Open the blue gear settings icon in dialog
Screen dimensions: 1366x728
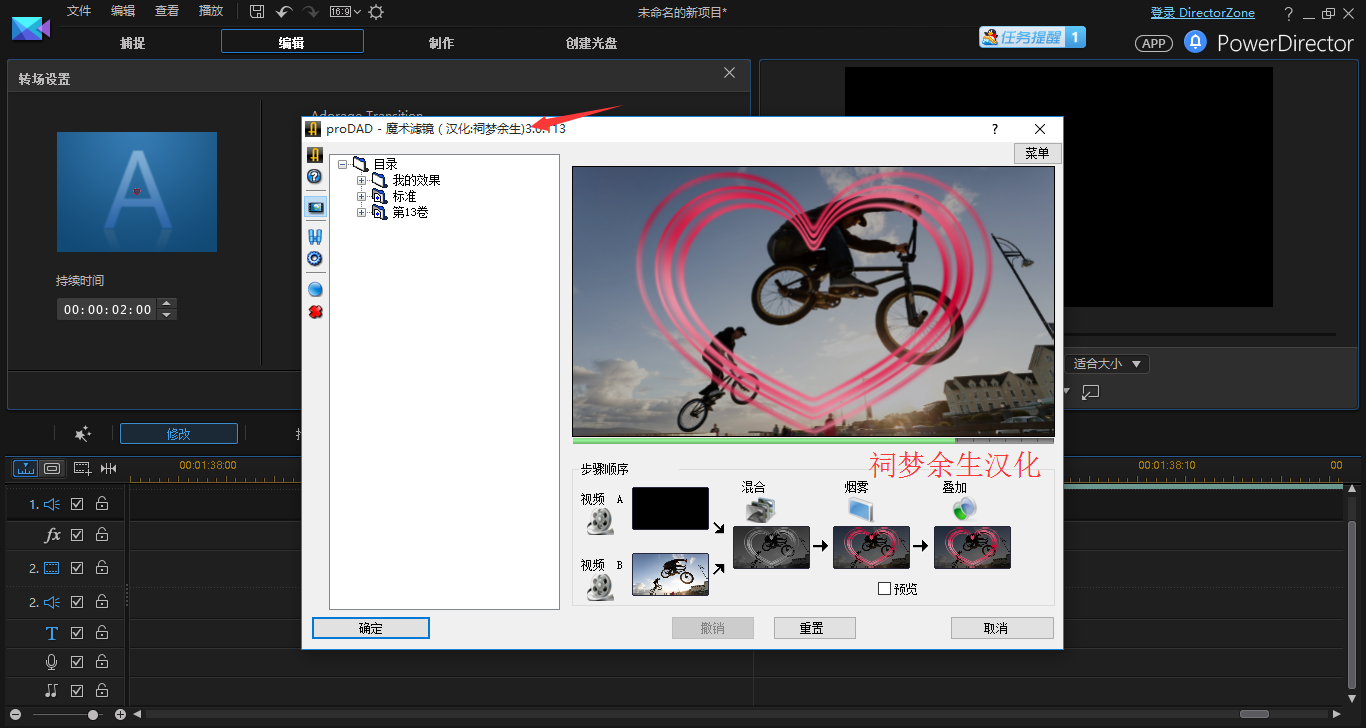point(314,258)
